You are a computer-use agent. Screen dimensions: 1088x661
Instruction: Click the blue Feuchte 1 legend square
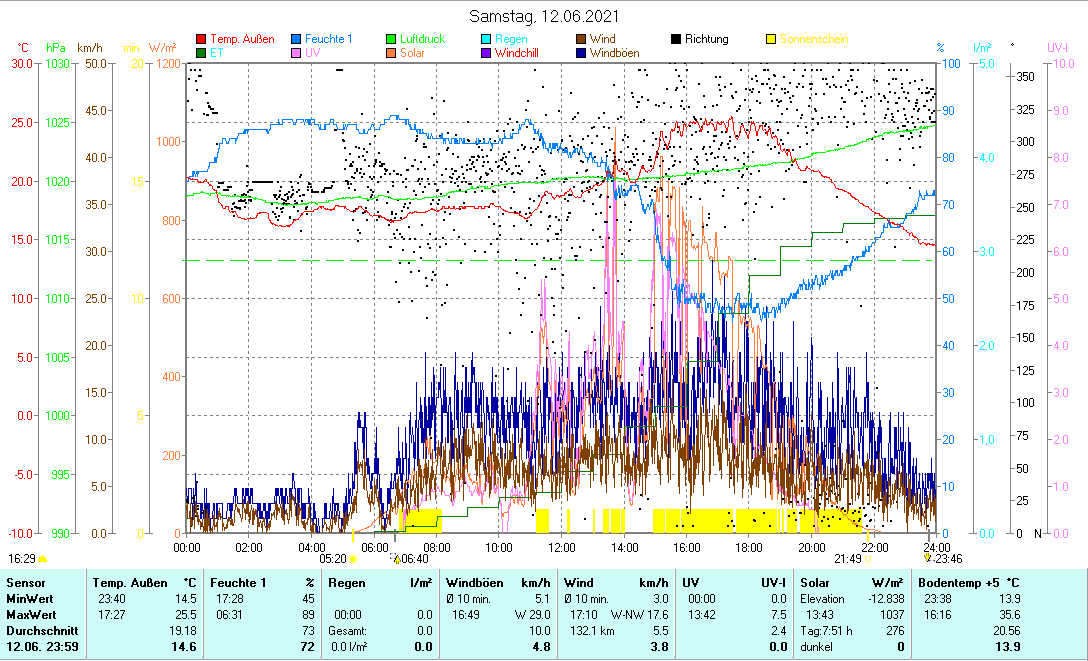(297, 40)
